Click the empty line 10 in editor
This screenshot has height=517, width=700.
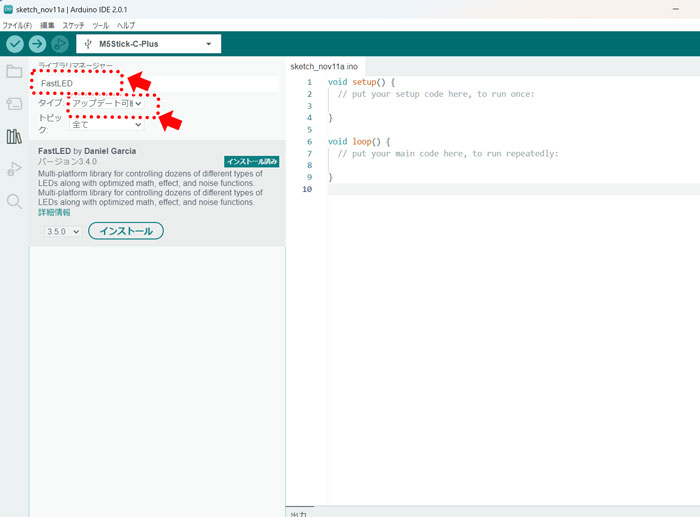[513, 189]
